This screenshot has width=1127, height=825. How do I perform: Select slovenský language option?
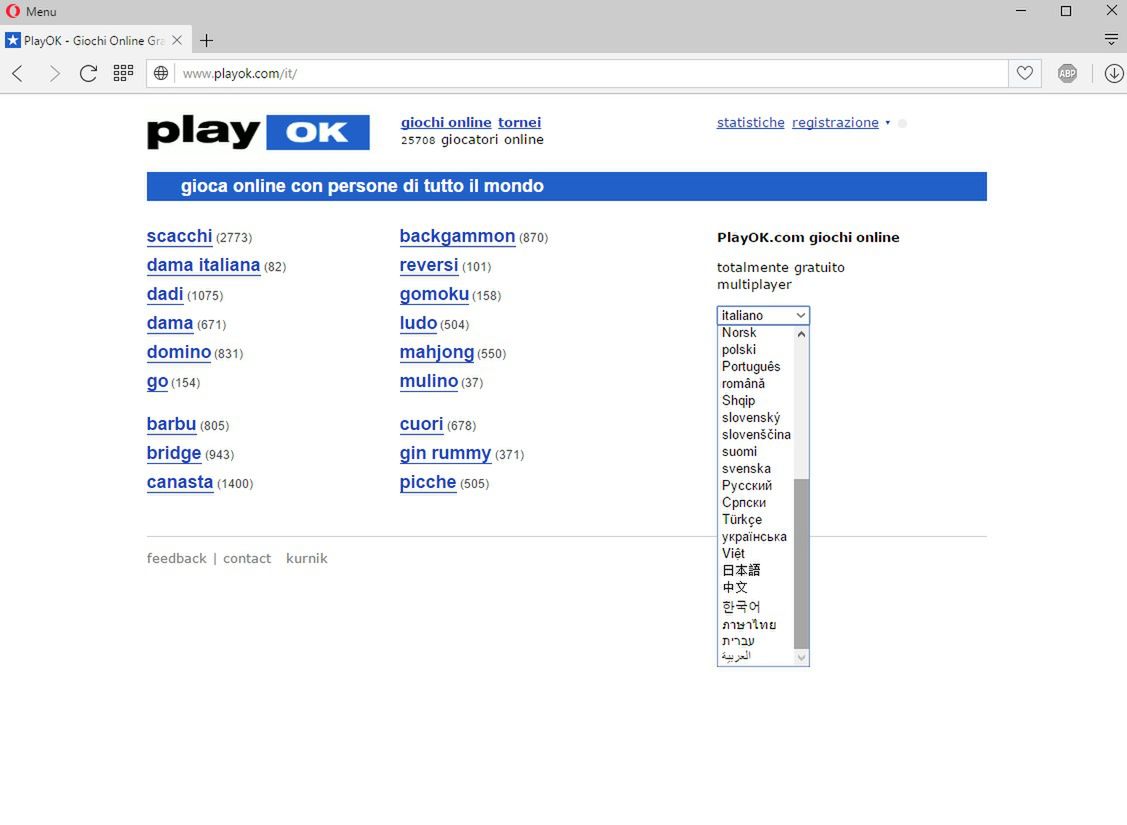756,418
